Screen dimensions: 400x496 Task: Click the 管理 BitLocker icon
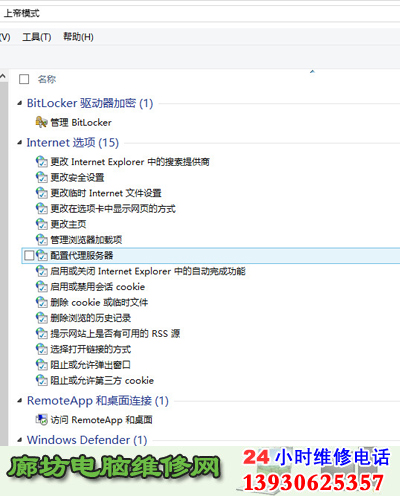(x=42, y=122)
